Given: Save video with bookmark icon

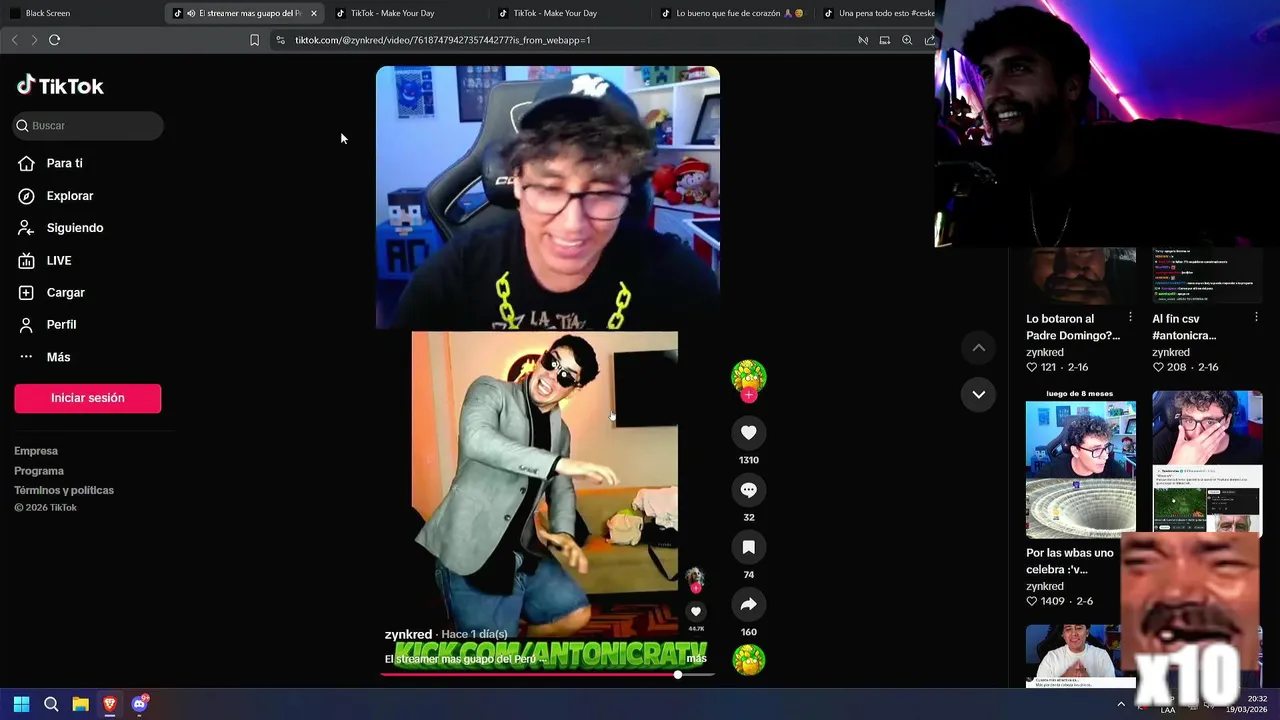Looking at the screenshot, I should (x=748, y=547).
